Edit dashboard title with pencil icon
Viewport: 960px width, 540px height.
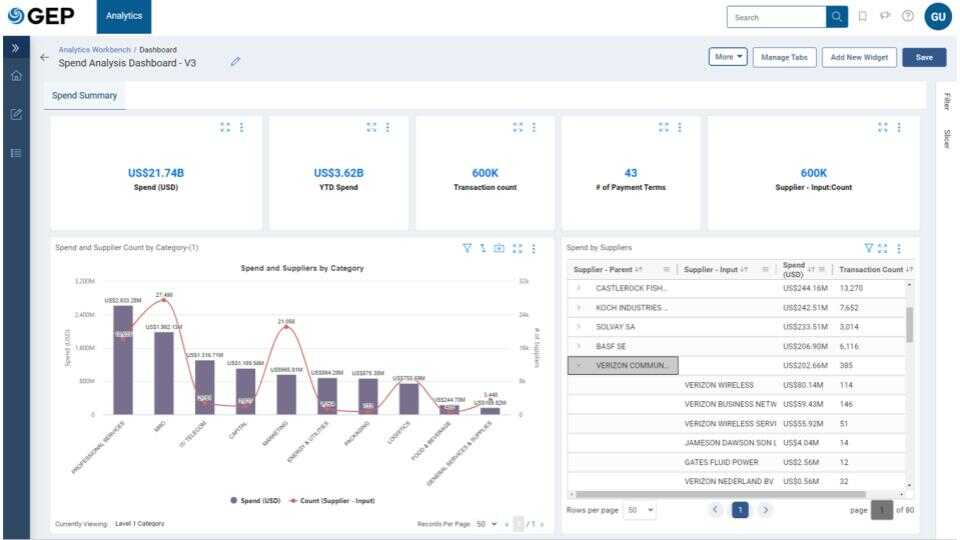[235, 61]
